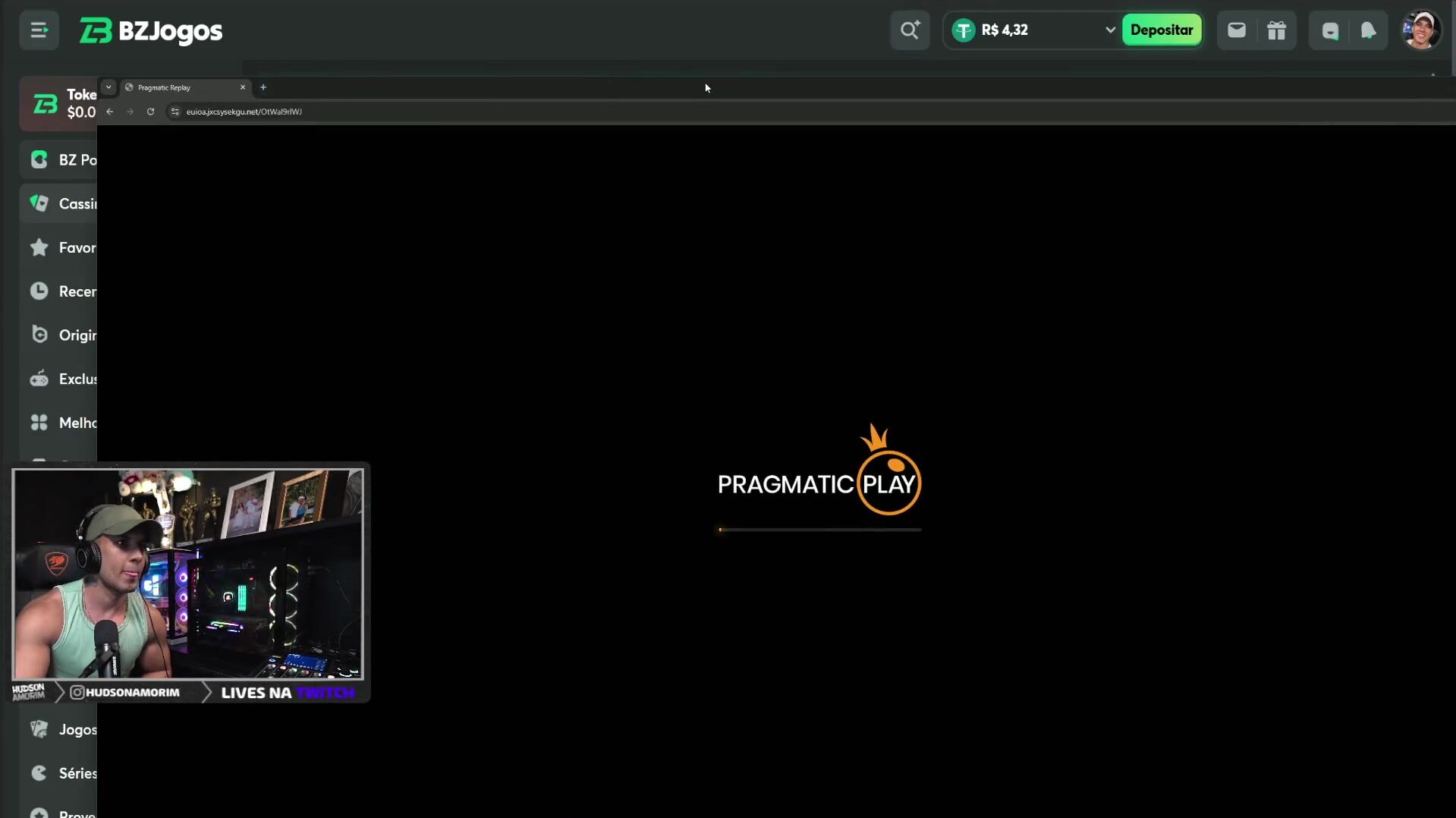This screenshot has width=1456, height=818.
Task: Expand the tab search dropdown arrow
Action: pos(108,87)
